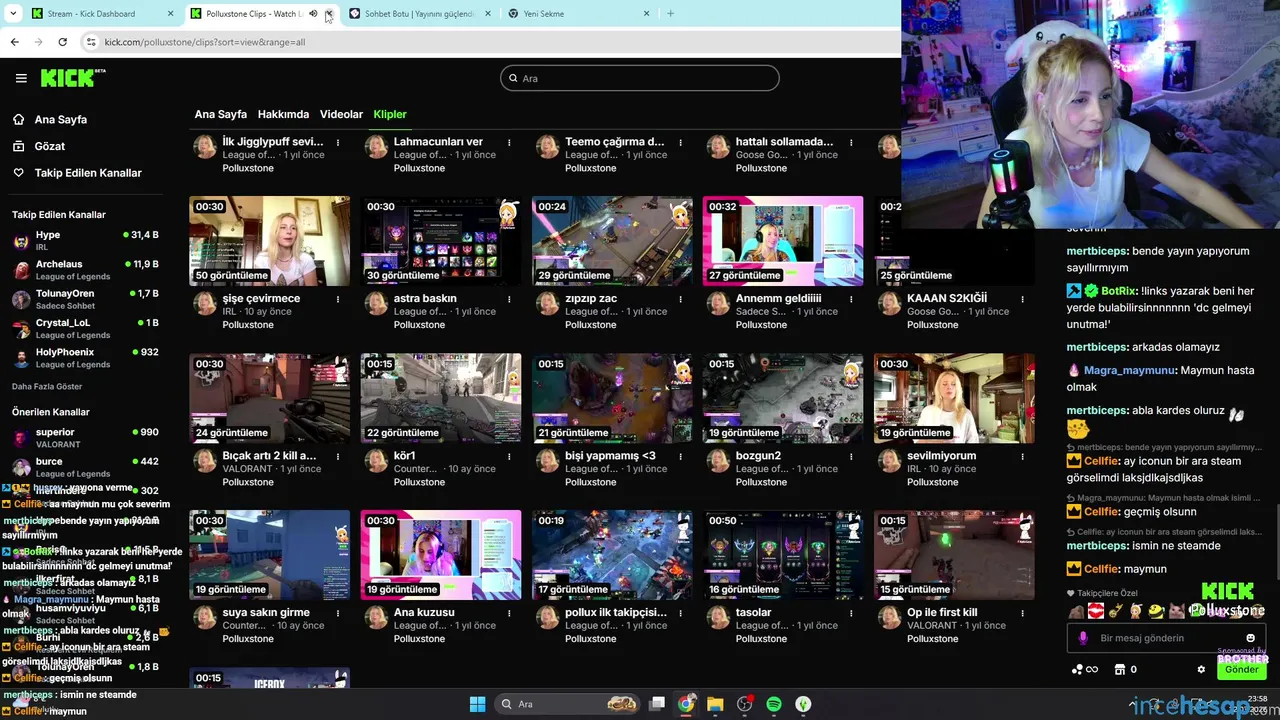Play the 'pollux ilk takipçisi' clip thumbnail

point(612,555)
